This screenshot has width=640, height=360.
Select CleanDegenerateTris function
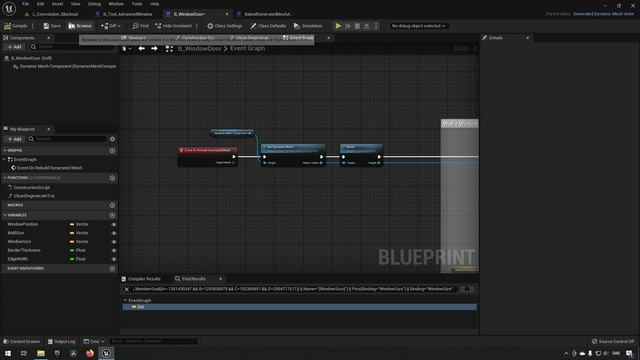33,196
